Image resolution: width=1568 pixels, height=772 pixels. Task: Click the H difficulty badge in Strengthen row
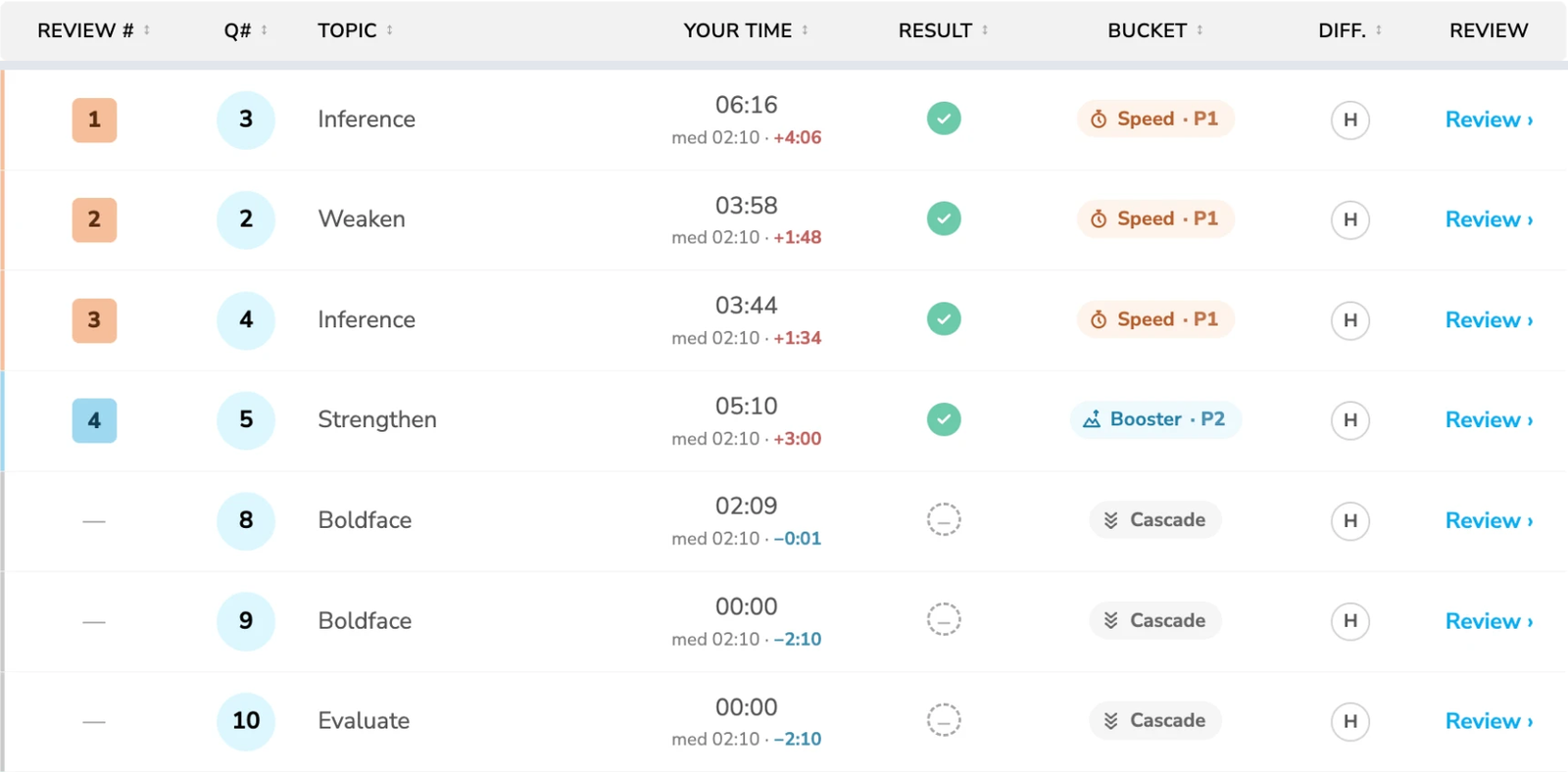click(x=1349, y=420)
